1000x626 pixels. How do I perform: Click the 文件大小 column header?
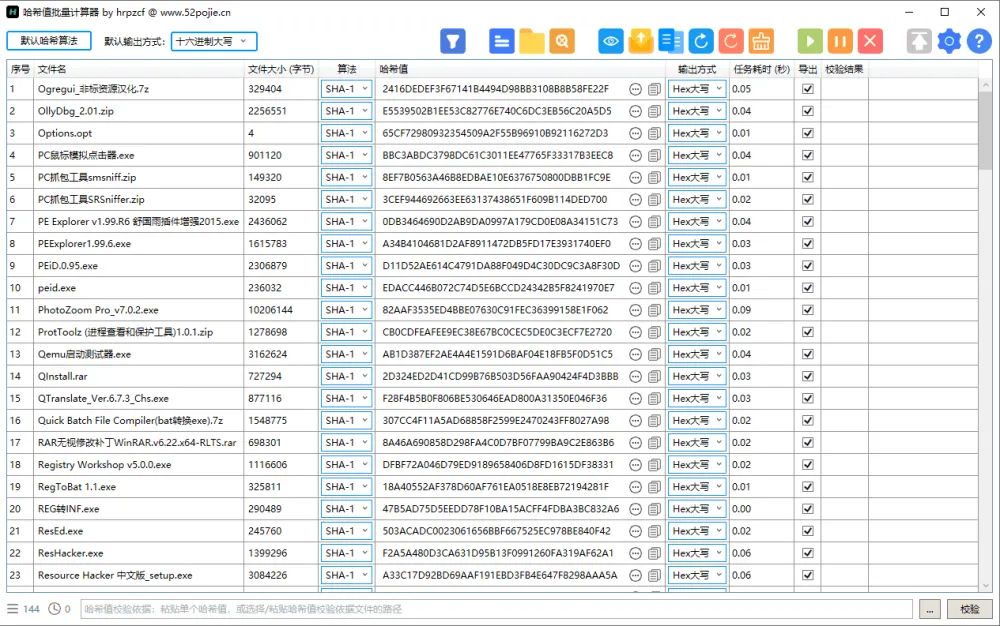tap(281, 69)
